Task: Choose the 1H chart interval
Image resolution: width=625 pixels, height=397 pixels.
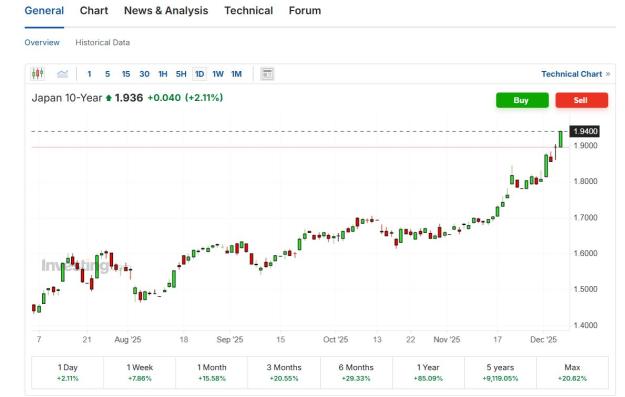Action: [163, 74]
